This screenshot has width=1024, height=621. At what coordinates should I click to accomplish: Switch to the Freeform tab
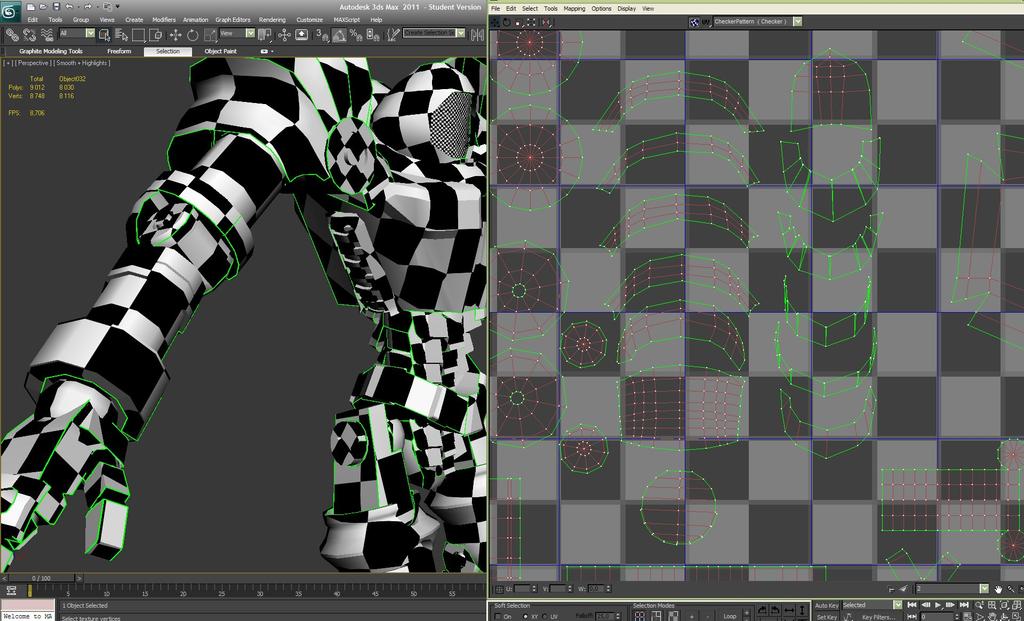click(x=119, y=51)
